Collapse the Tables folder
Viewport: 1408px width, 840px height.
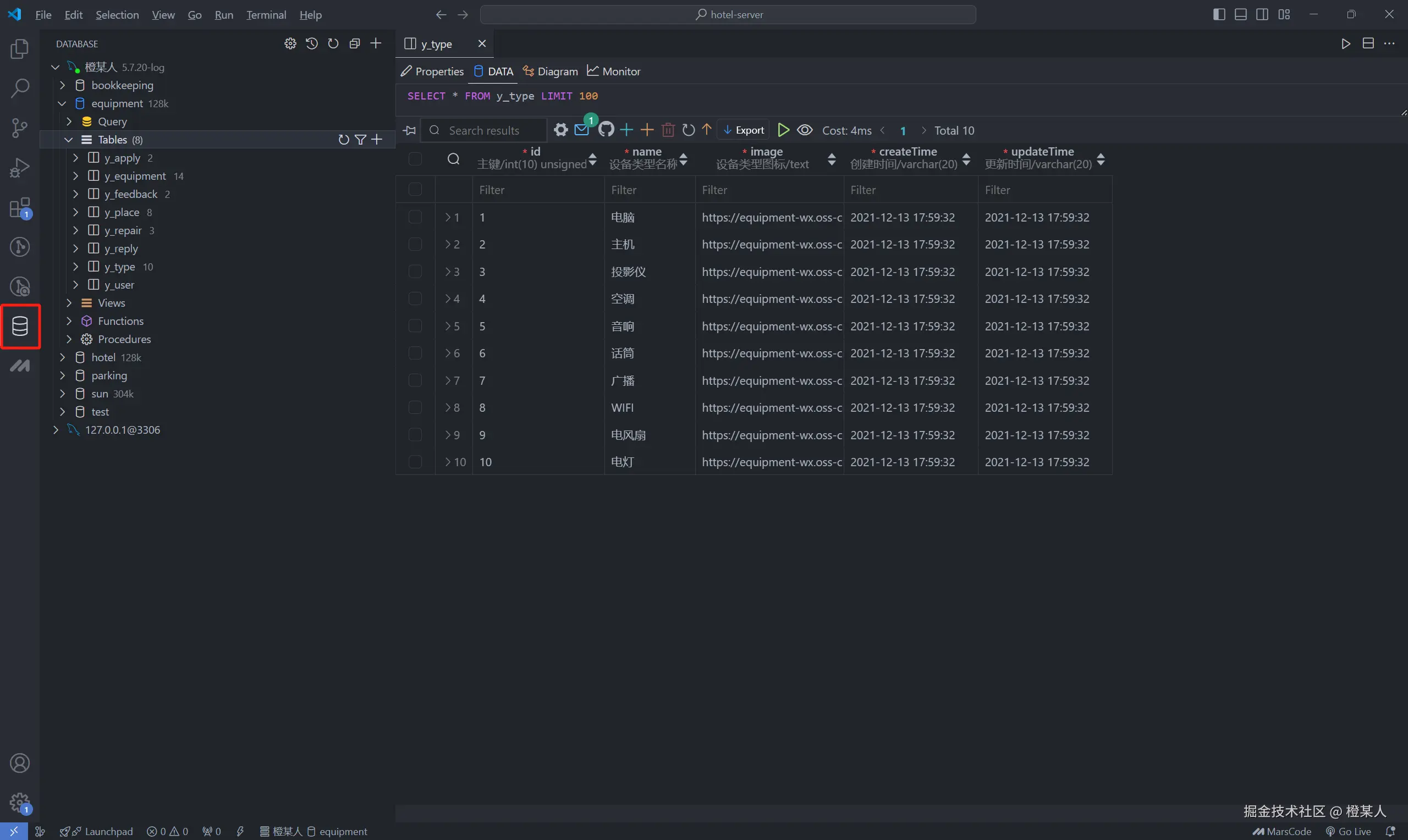click(x=69, y=140)
